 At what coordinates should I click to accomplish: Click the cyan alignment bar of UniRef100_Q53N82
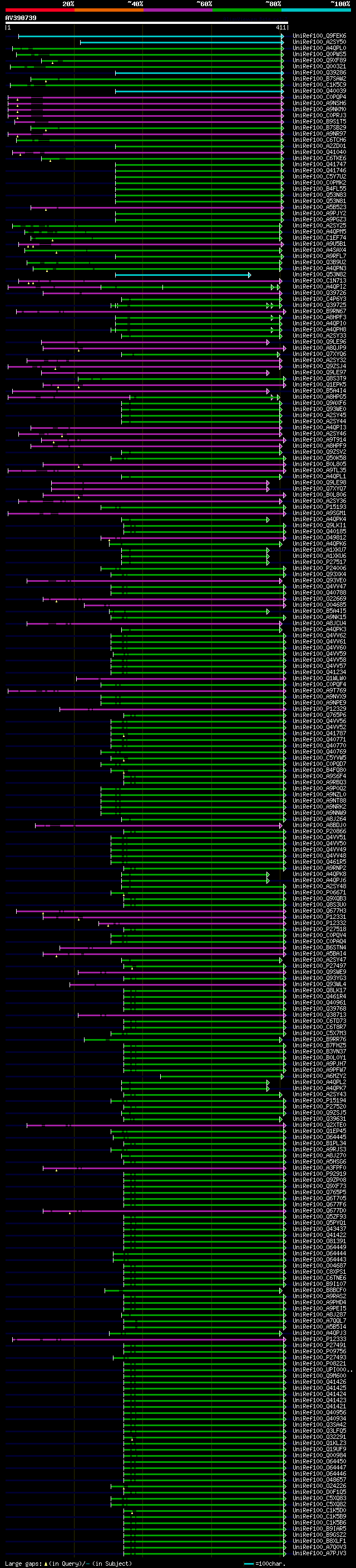182,275
